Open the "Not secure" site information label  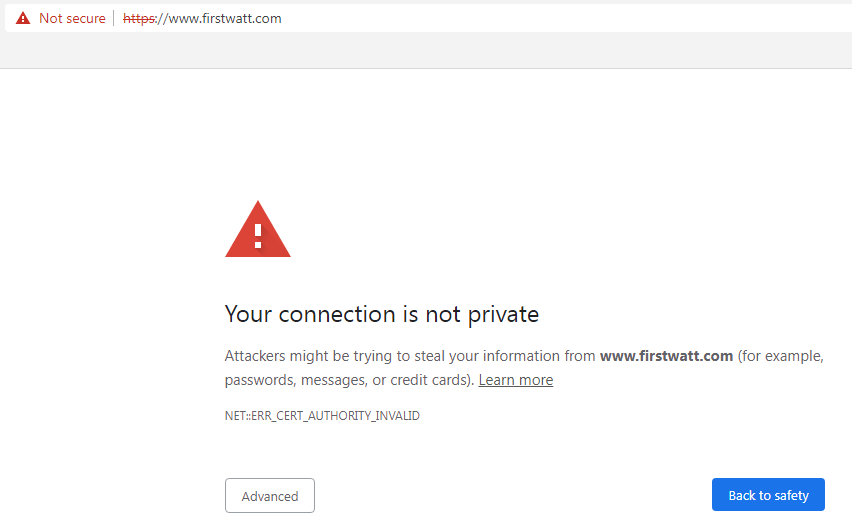(72, 18)
